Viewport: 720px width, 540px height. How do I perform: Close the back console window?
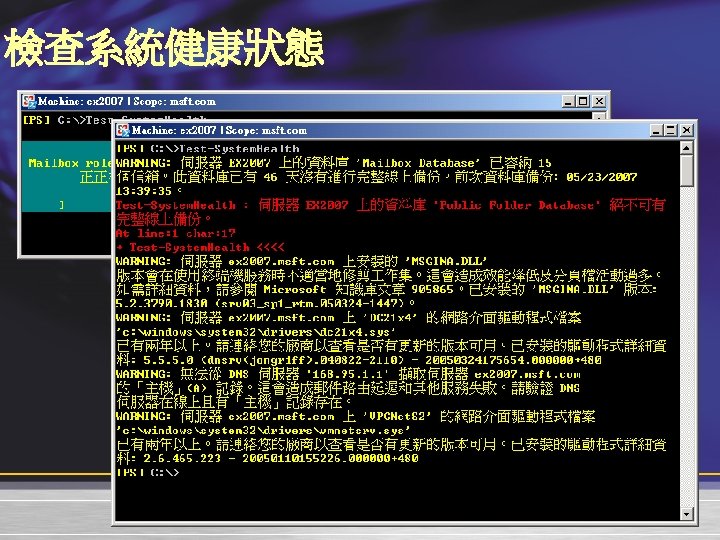point(599,101)
